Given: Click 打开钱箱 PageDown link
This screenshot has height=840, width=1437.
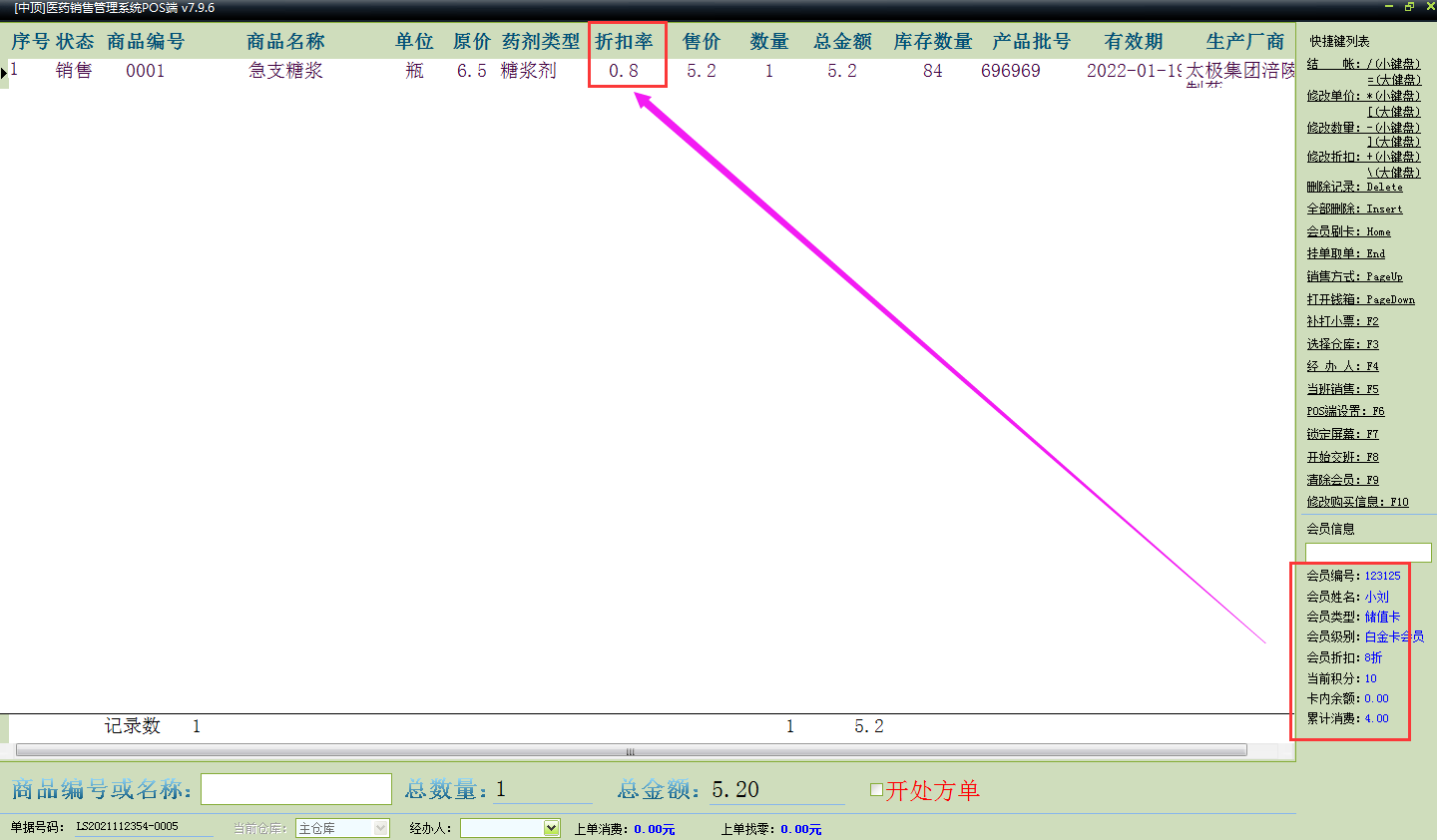Looking at the screenshot, I should click(x=1360, y=299).
